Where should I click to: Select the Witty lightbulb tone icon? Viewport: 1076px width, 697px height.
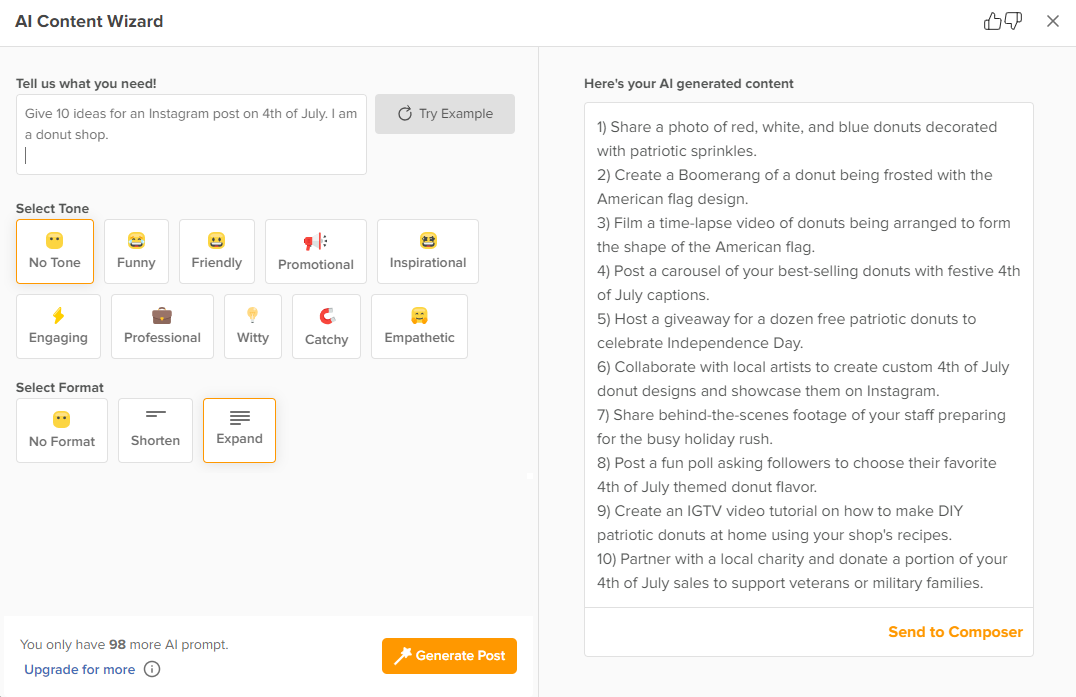tap(252, 315)
